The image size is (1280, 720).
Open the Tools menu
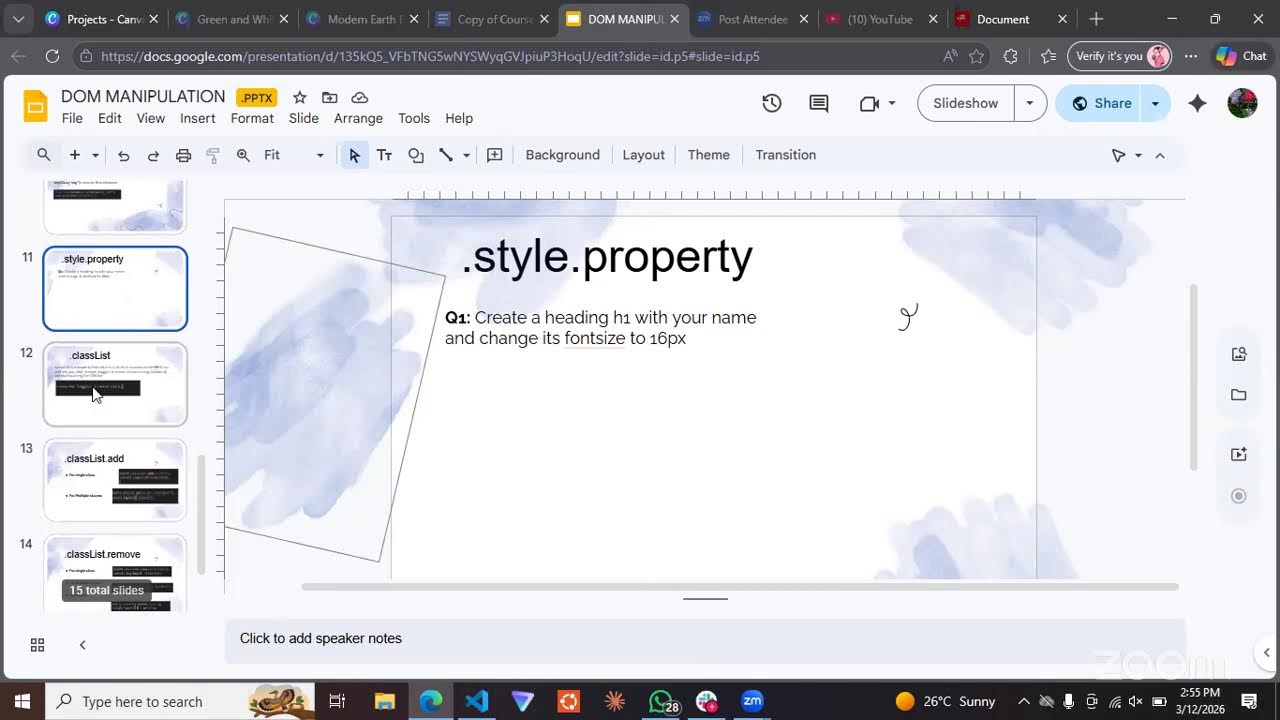click(414, 118)
